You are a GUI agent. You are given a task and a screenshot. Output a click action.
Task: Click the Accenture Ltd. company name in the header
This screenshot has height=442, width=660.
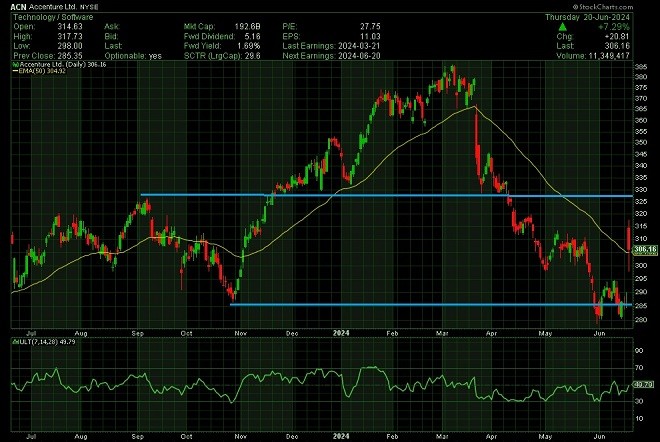pyautogui.click(x=53, y=7)
